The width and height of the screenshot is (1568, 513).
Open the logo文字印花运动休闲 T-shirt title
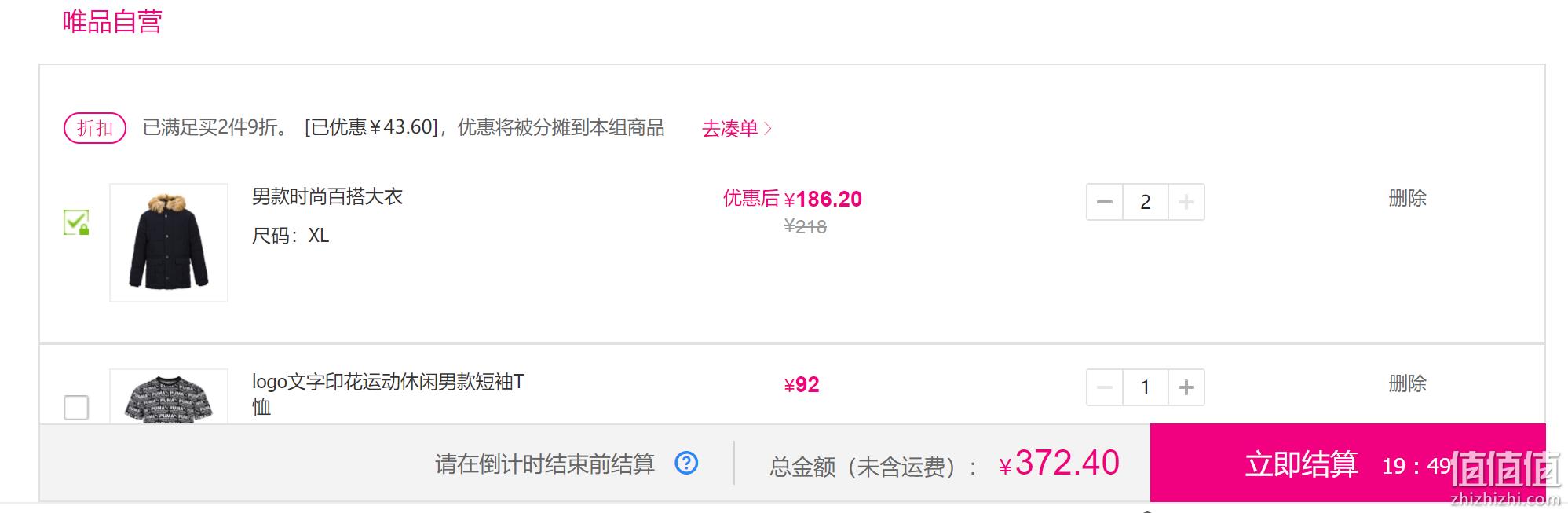pos(388,394)
